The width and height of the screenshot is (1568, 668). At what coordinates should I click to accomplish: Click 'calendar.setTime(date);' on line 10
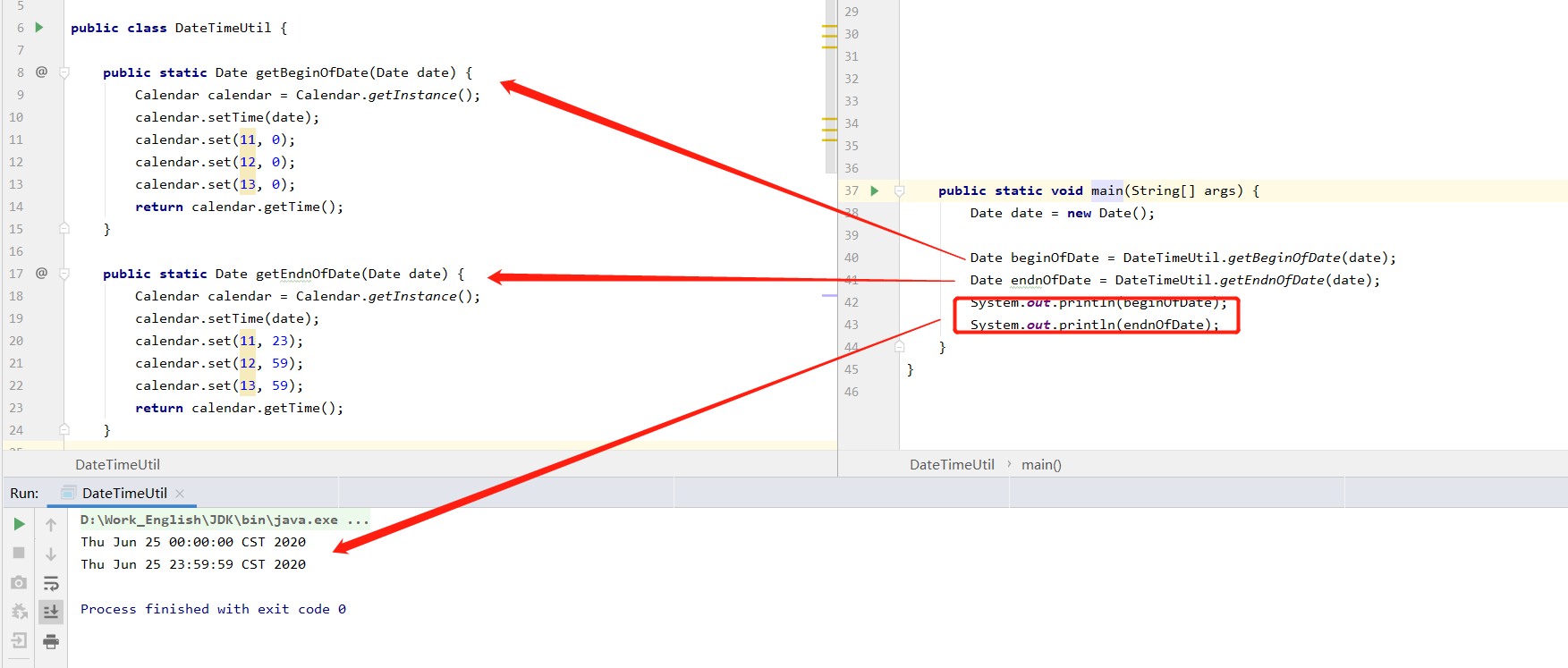[227, 117]
